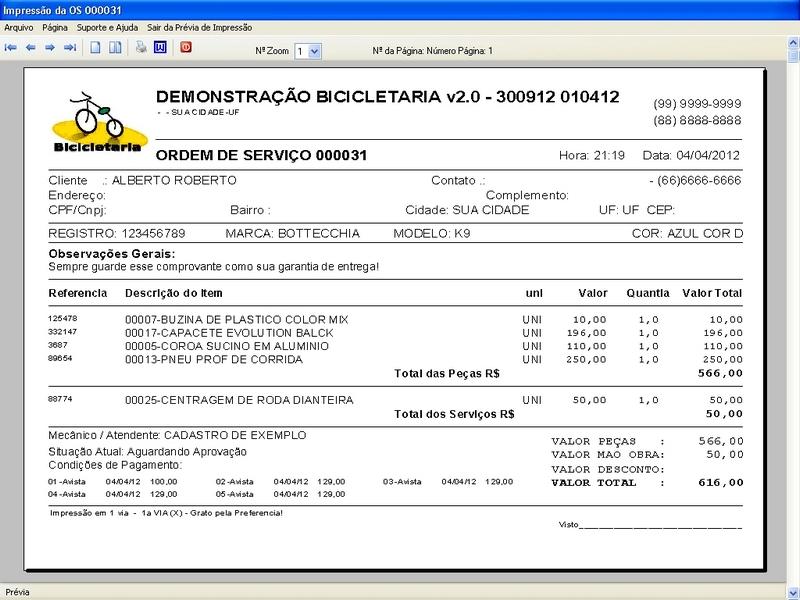Click the previous page arrow icon

31,47
